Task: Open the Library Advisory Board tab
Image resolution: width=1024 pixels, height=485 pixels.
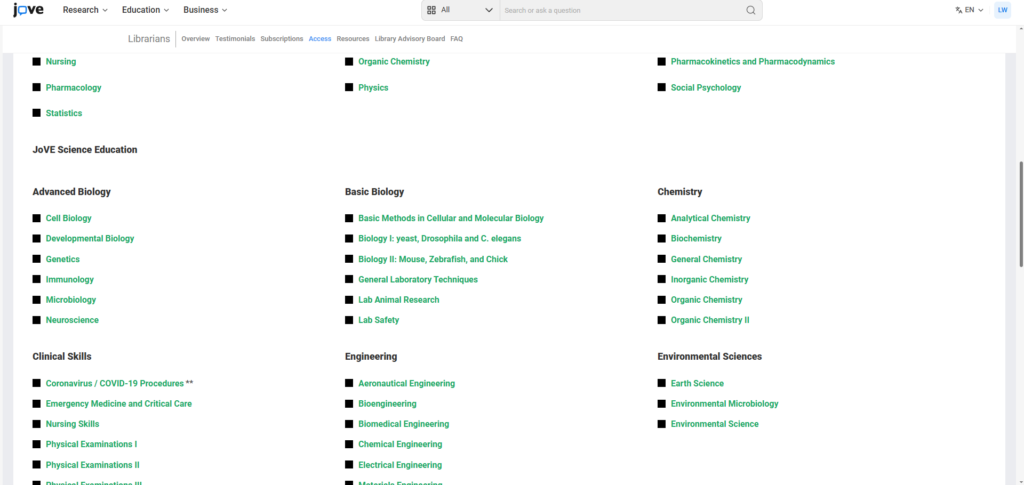Action: coord(409,38)
